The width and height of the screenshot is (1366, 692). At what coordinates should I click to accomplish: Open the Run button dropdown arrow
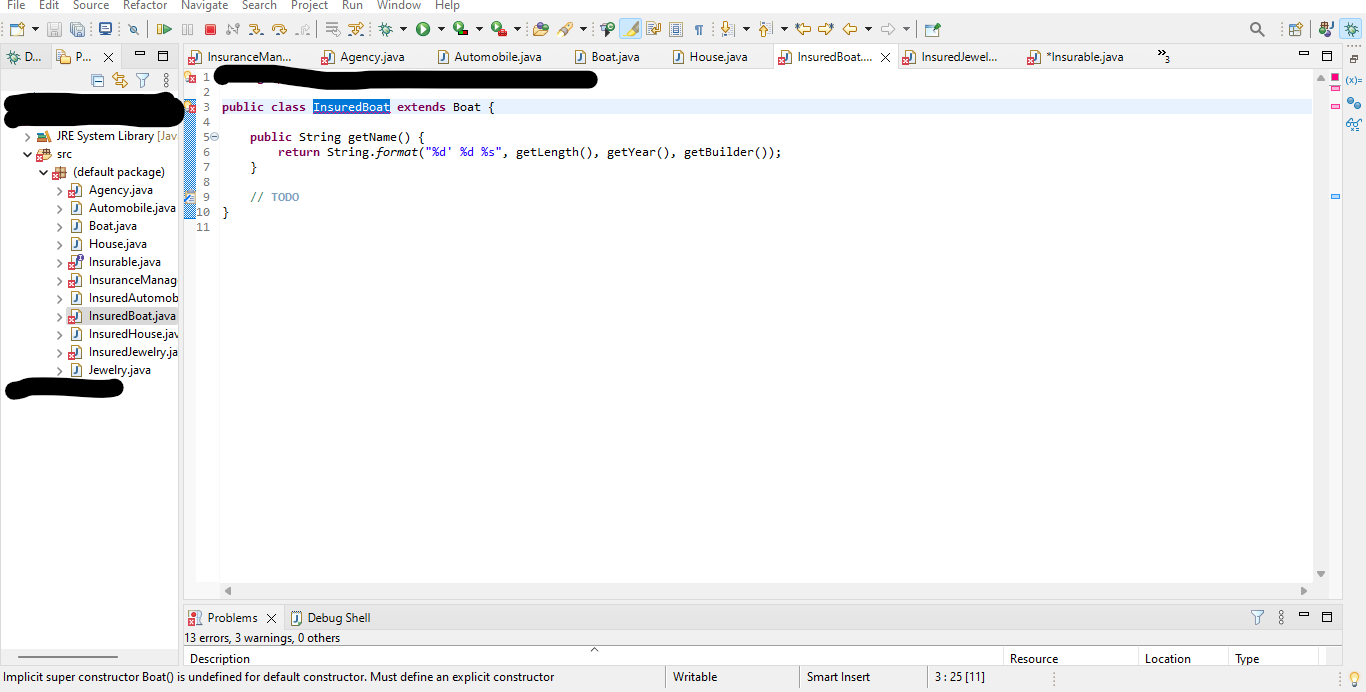tap(442, 29)
